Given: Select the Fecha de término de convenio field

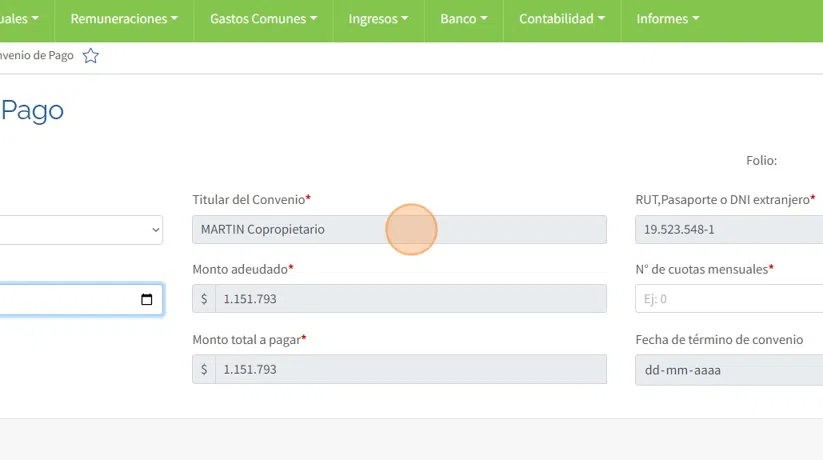Looking at the screenshot, I should coord(728,369).
